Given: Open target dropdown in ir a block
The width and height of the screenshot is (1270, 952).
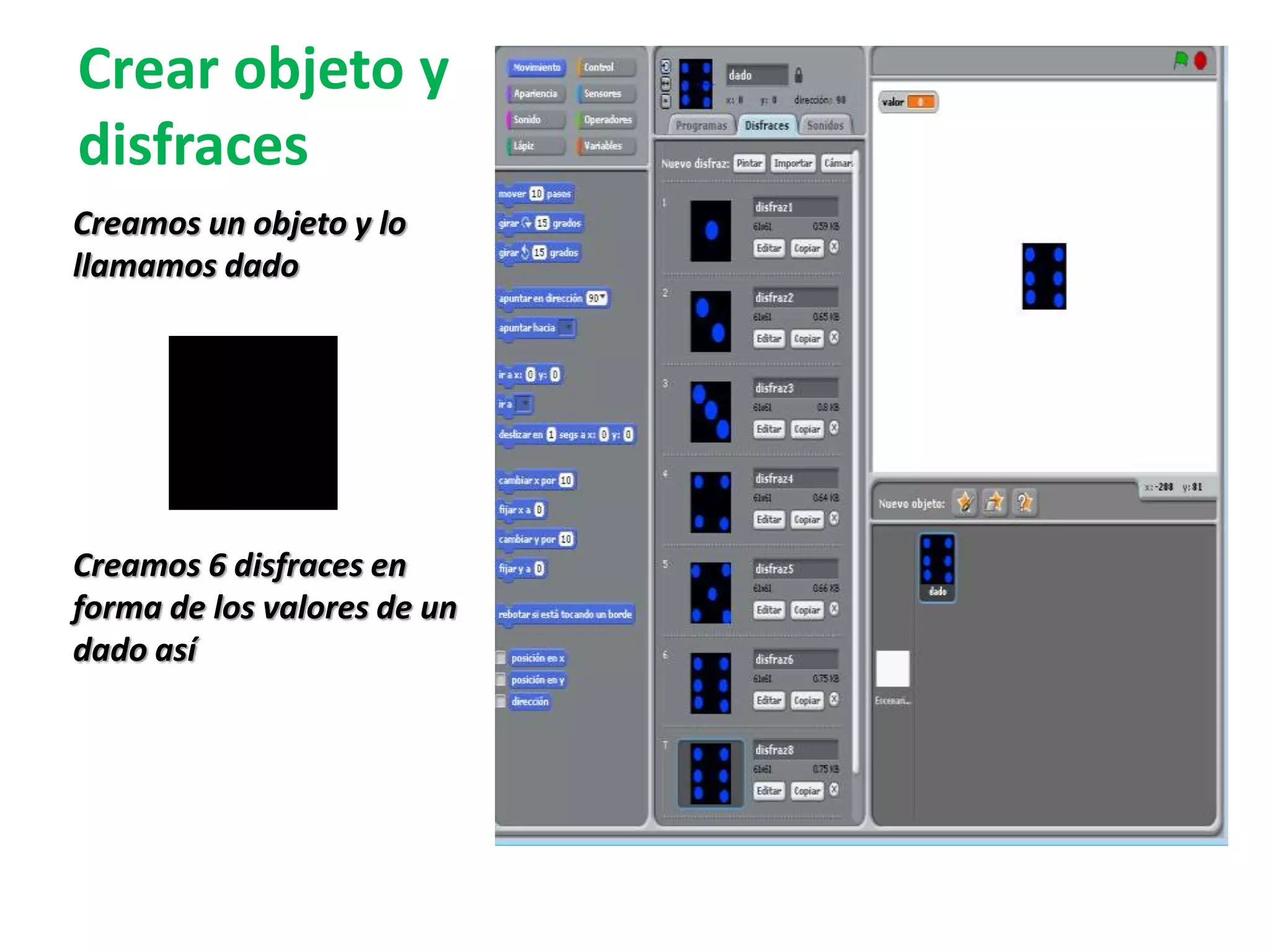Looking at the screenshot, I should tap(524, 405).
